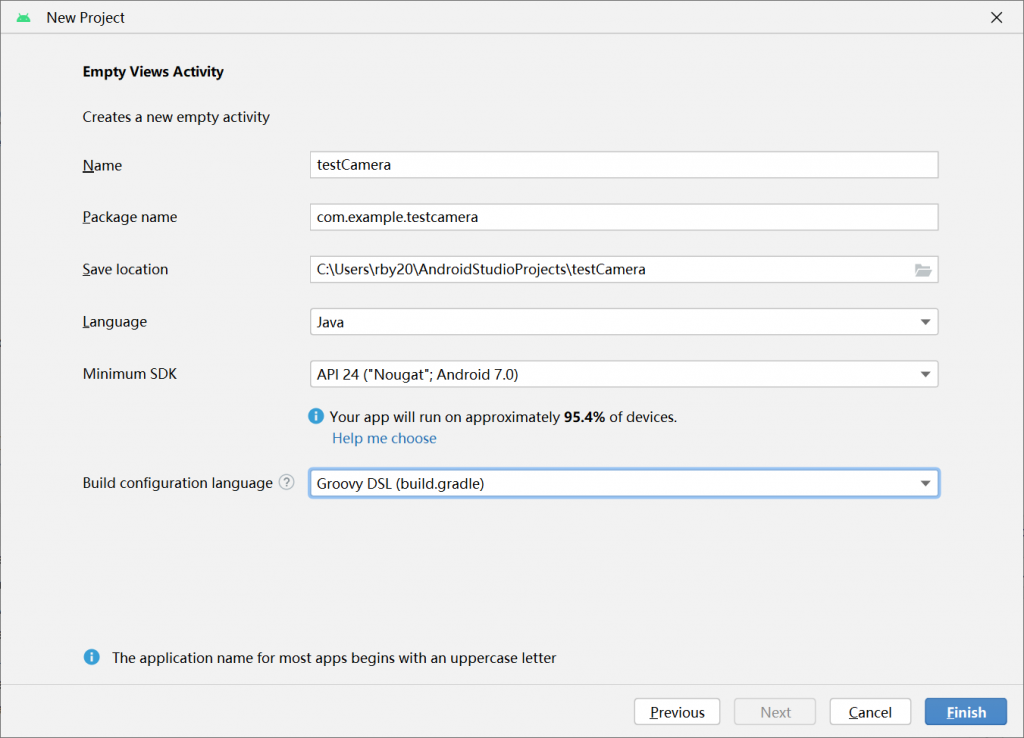Click the 'Creates a new empty activity' description
1024x738 pixels.
pos(176,117)
